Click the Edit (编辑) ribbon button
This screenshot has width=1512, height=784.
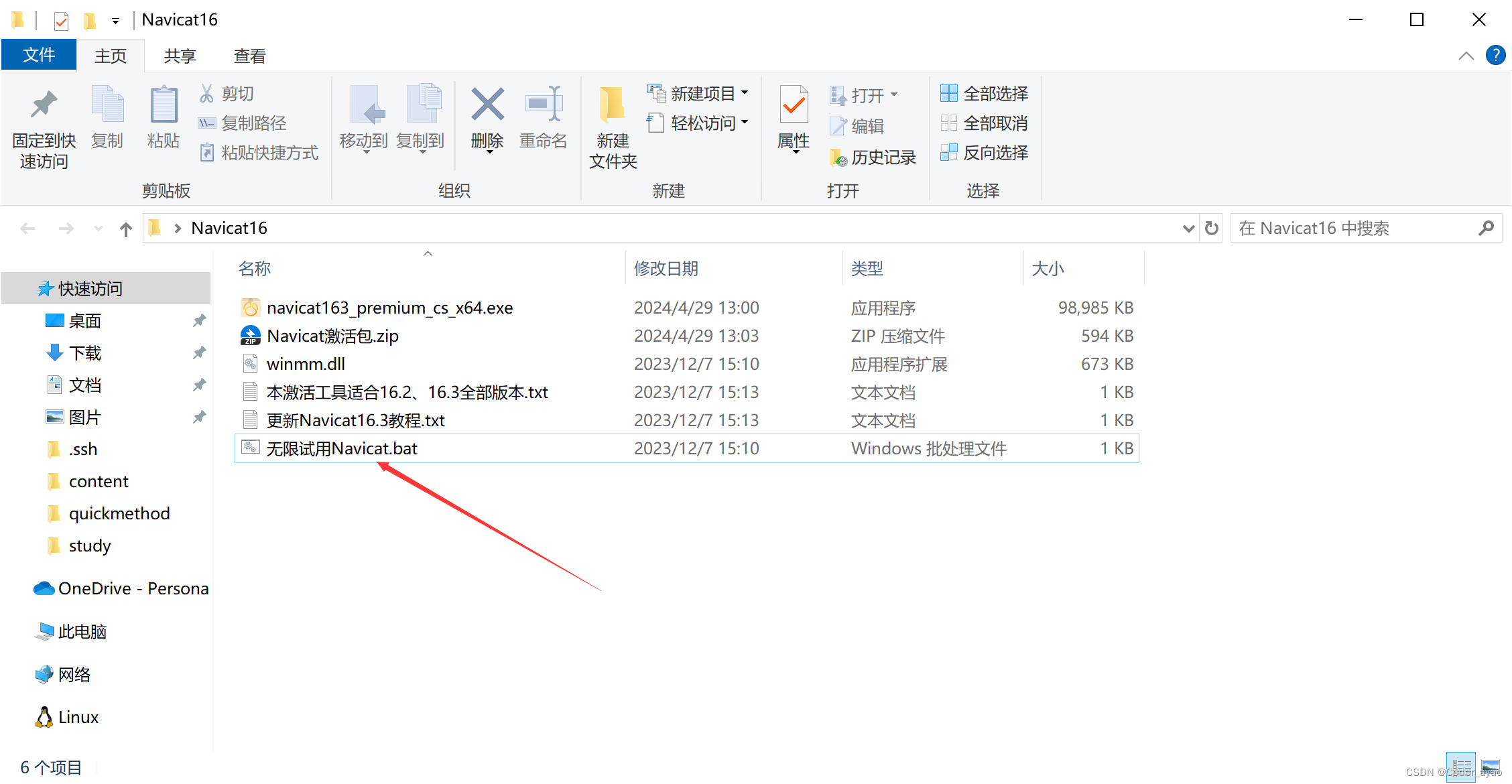tap(857, 126)
